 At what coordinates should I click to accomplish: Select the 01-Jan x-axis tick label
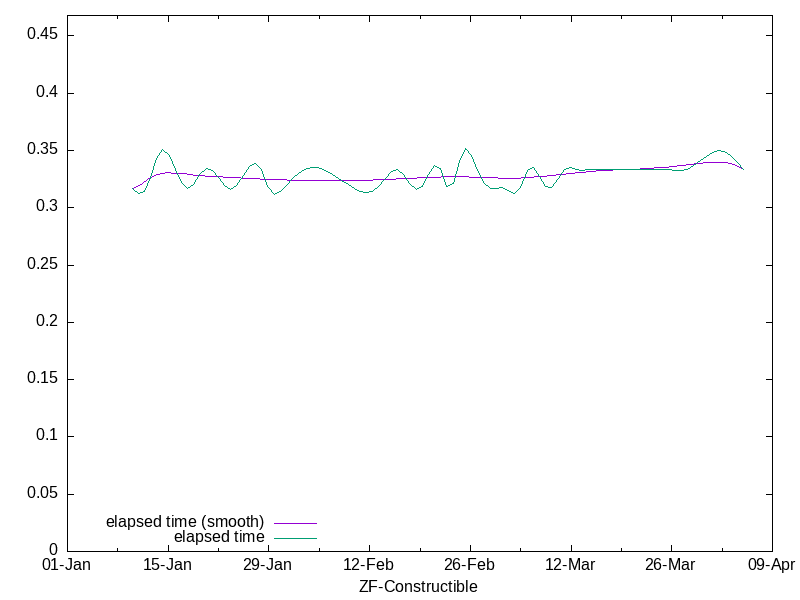pos(66,565)
